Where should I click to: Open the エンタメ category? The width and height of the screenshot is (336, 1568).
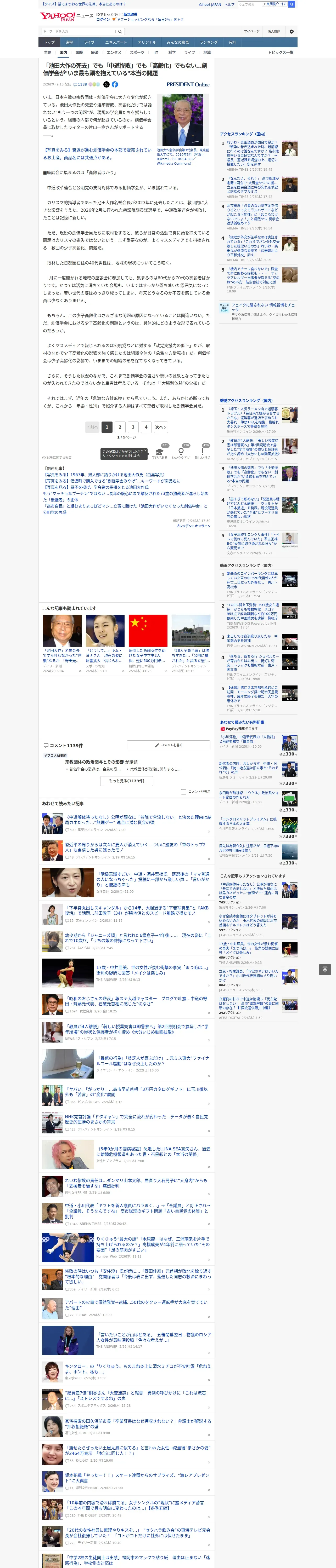[114, 52]
